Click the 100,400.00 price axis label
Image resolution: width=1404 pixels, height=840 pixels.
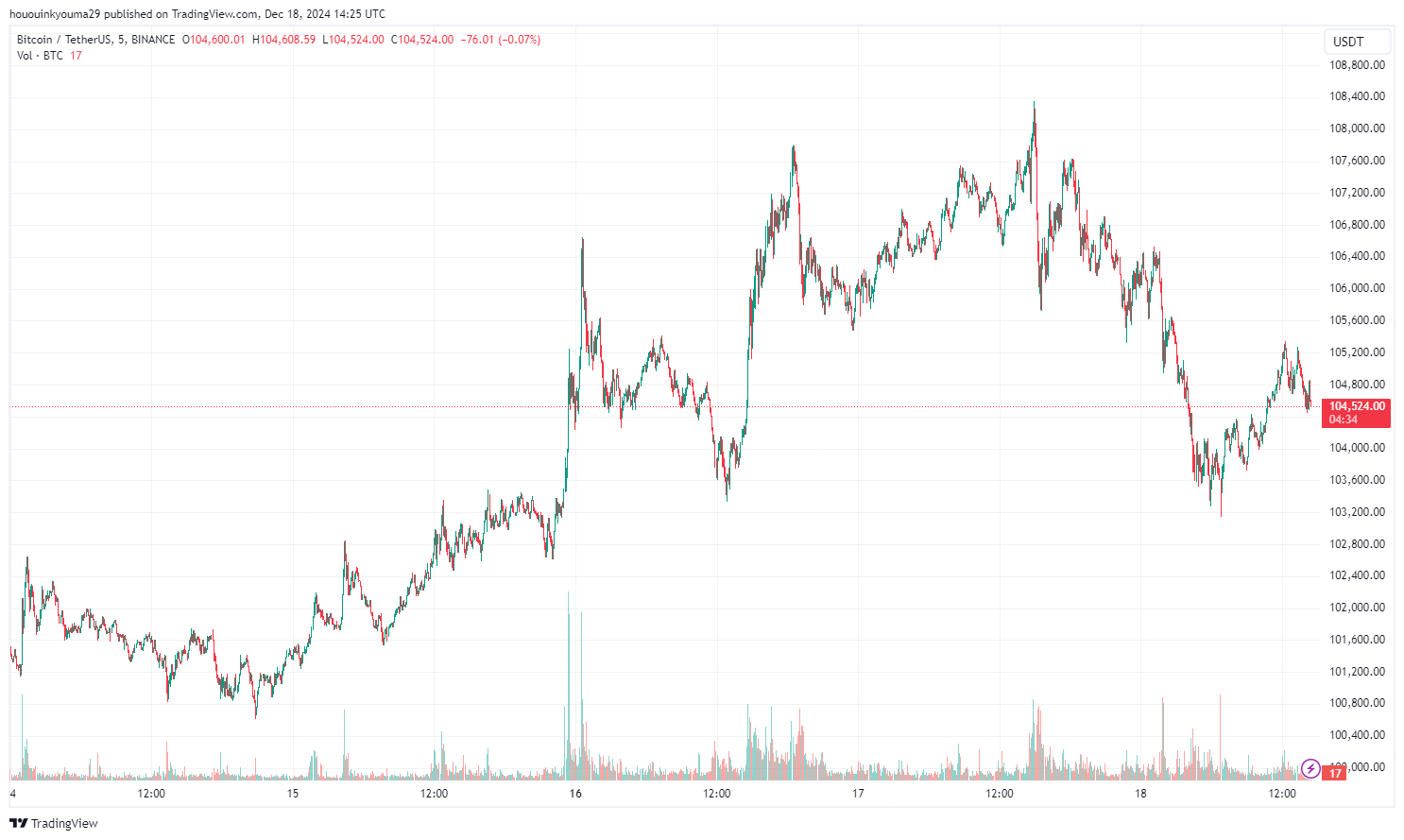coord(1357,735)
